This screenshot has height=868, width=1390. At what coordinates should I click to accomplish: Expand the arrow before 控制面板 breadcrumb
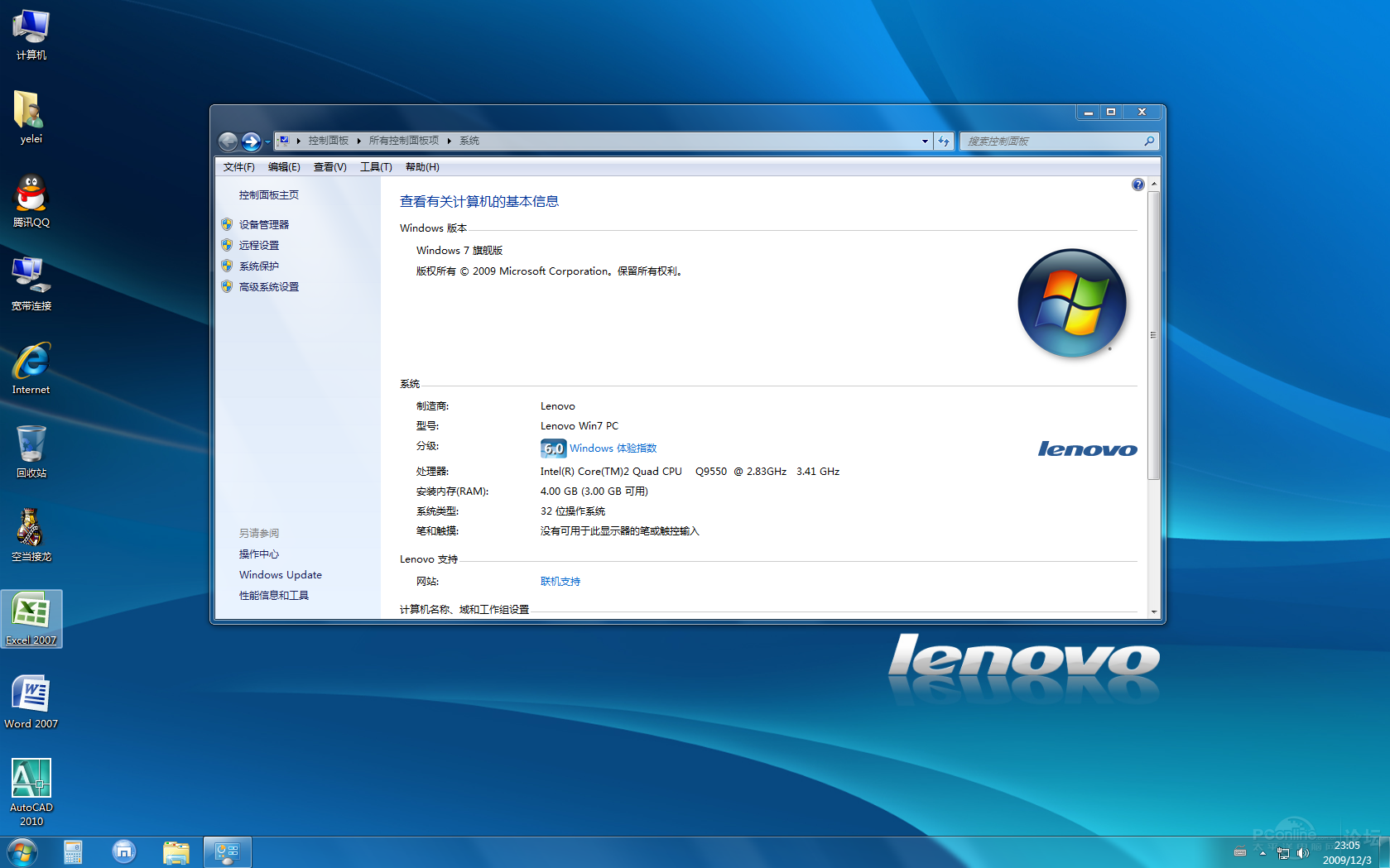coord(298,141)
